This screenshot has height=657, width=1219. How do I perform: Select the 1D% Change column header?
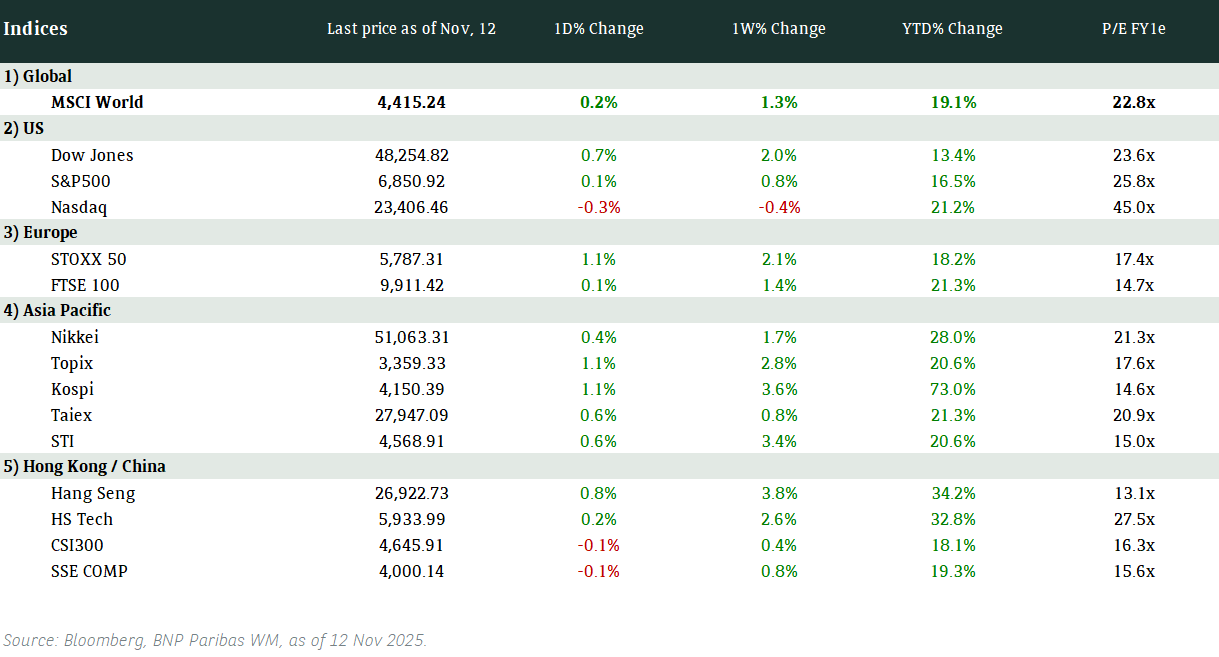pos(599,29)
